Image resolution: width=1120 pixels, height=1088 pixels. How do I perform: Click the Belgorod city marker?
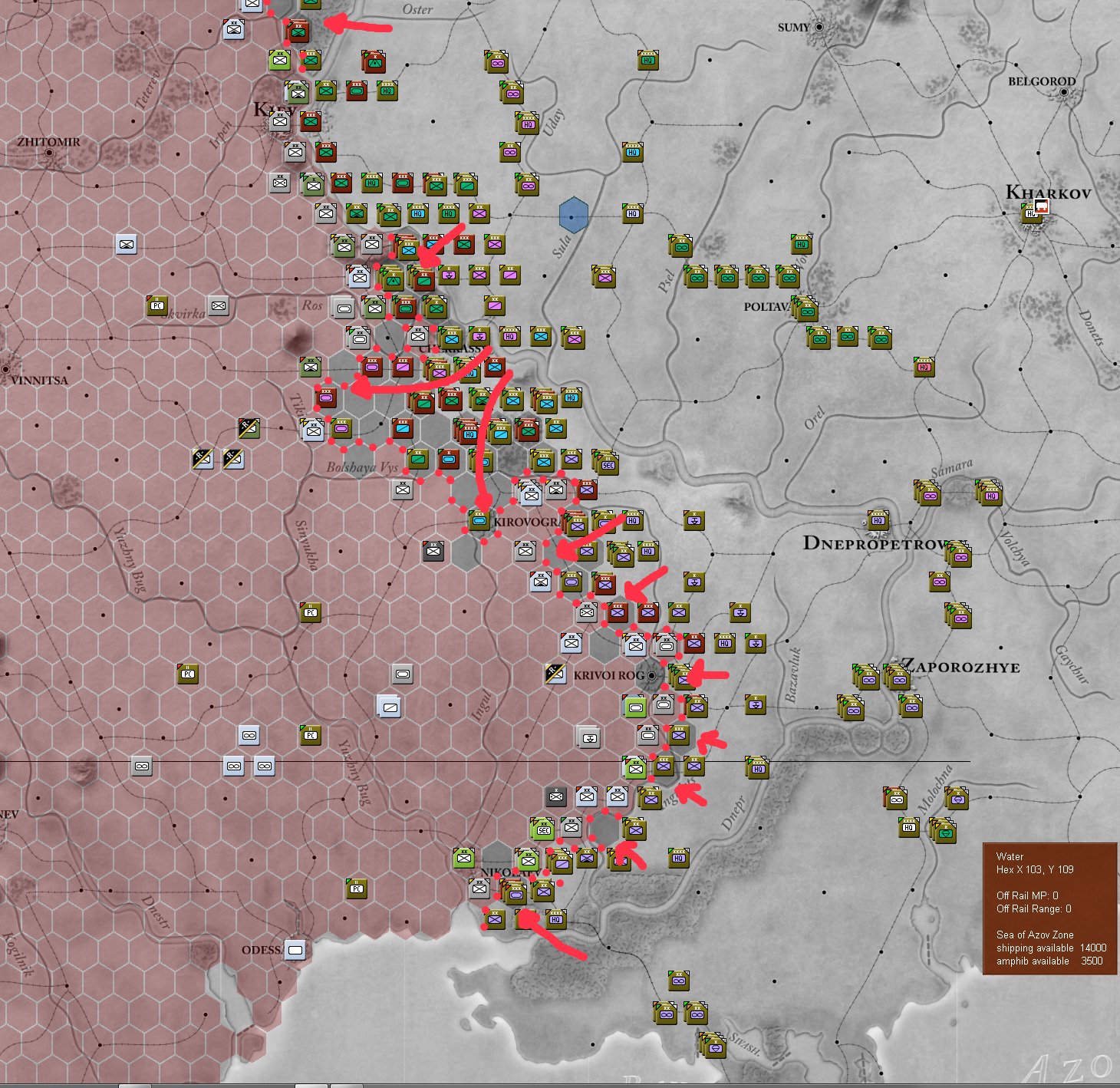pyautogui.click(x=1064, y=92)
